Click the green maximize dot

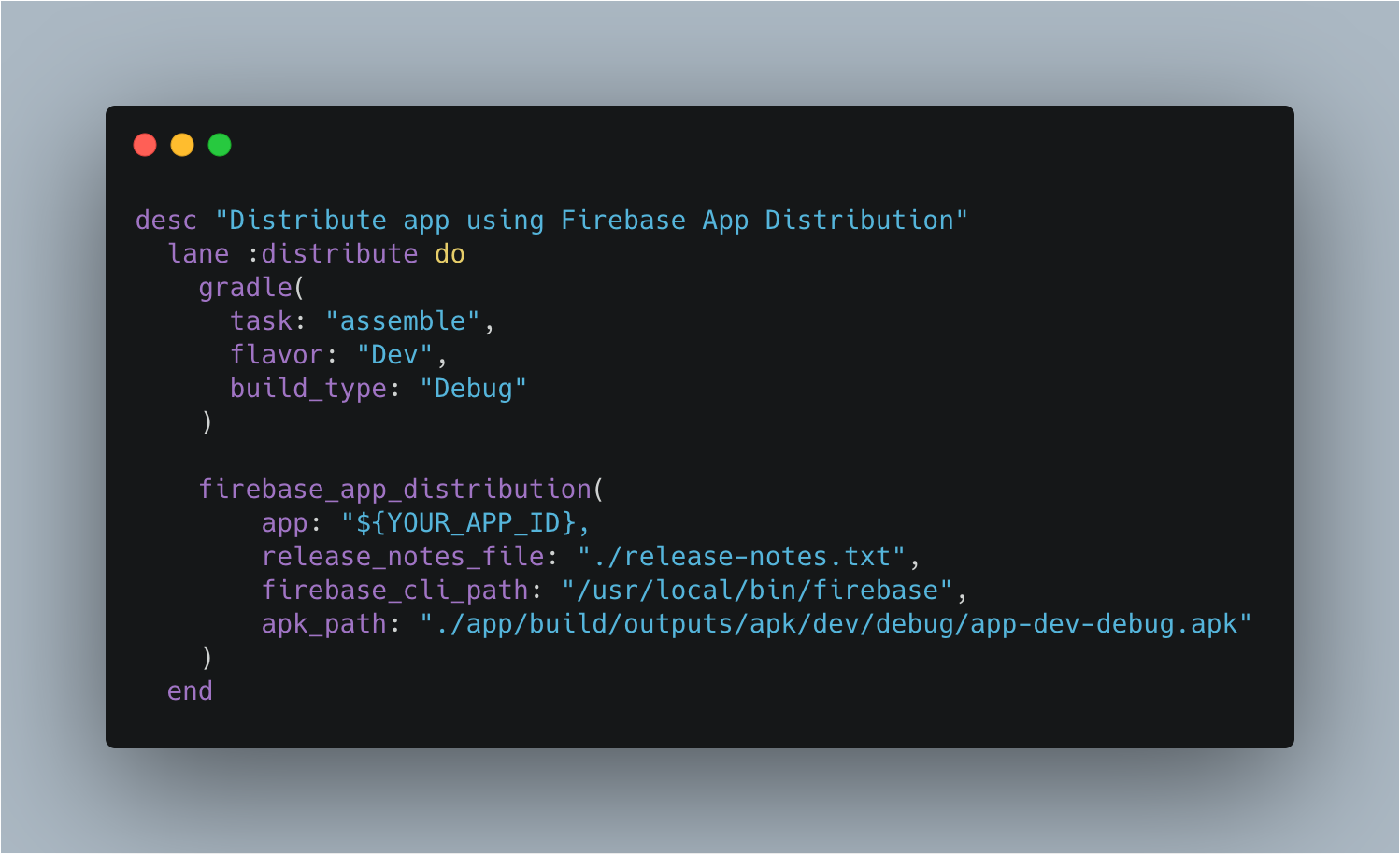tap(220, 145)
